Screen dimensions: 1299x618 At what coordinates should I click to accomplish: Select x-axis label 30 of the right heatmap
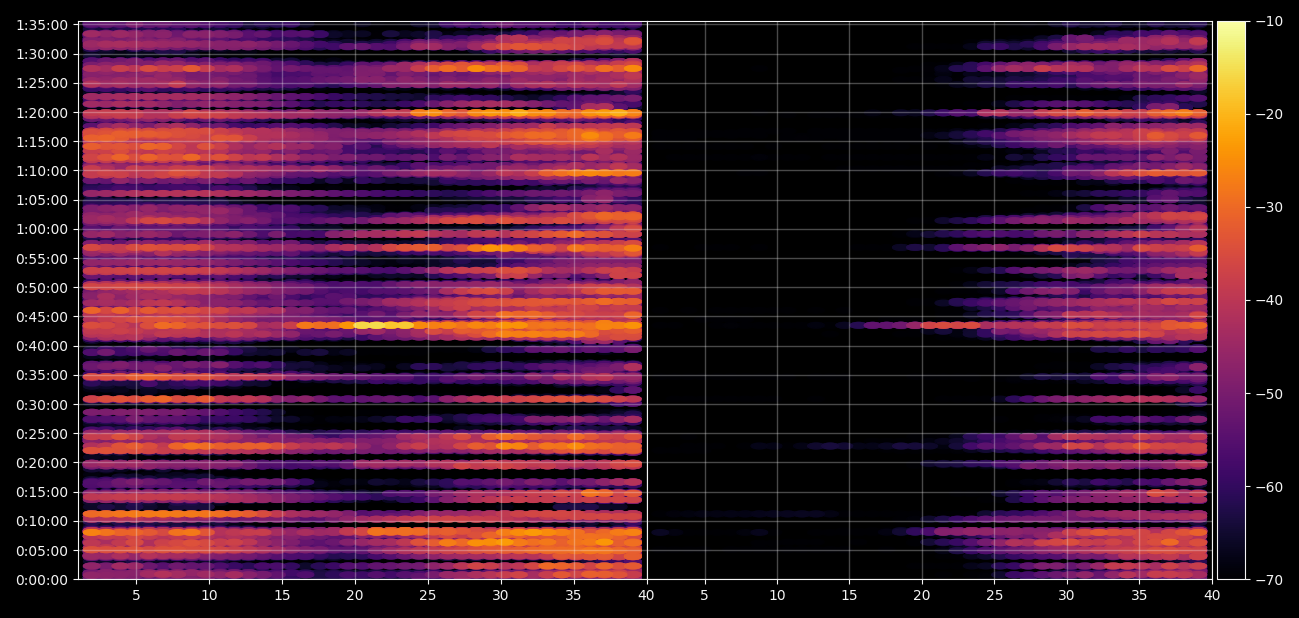(x=1067, y=596)
